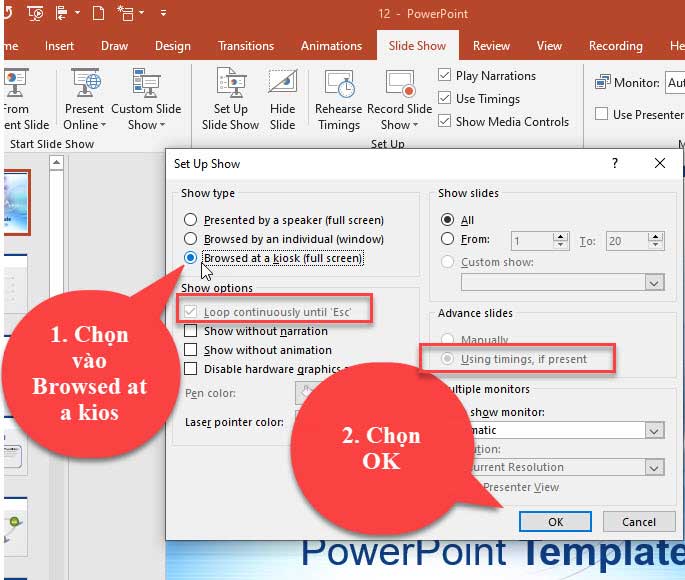The image size is (685, 580).
Task: Open Customize Quick Access Toolbar arrow
Action: pyautogui.click(x=163, y=13)
